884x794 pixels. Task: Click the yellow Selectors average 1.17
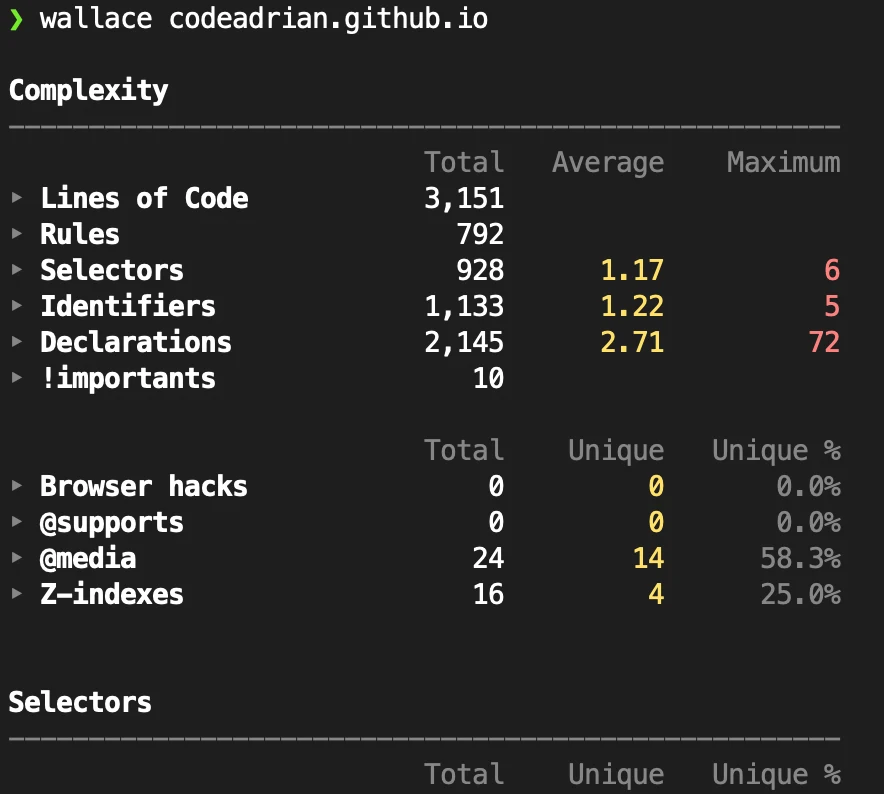pyautogui.click(x=632, y=270)
